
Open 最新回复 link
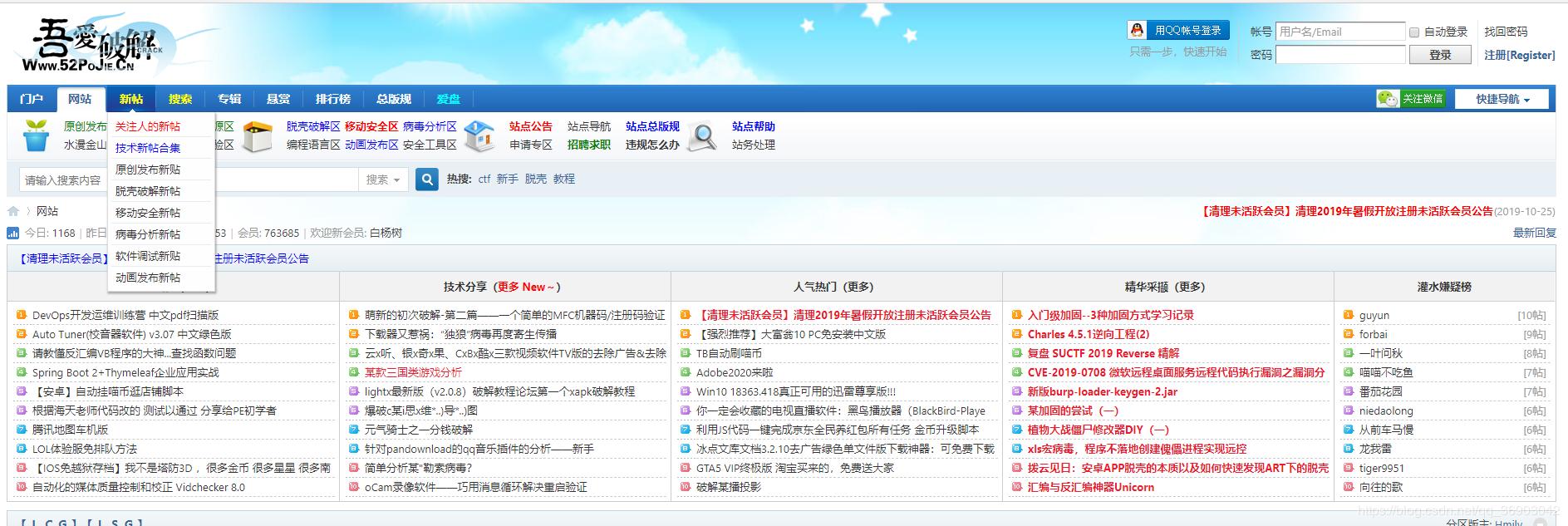[x=1535, y=233]
